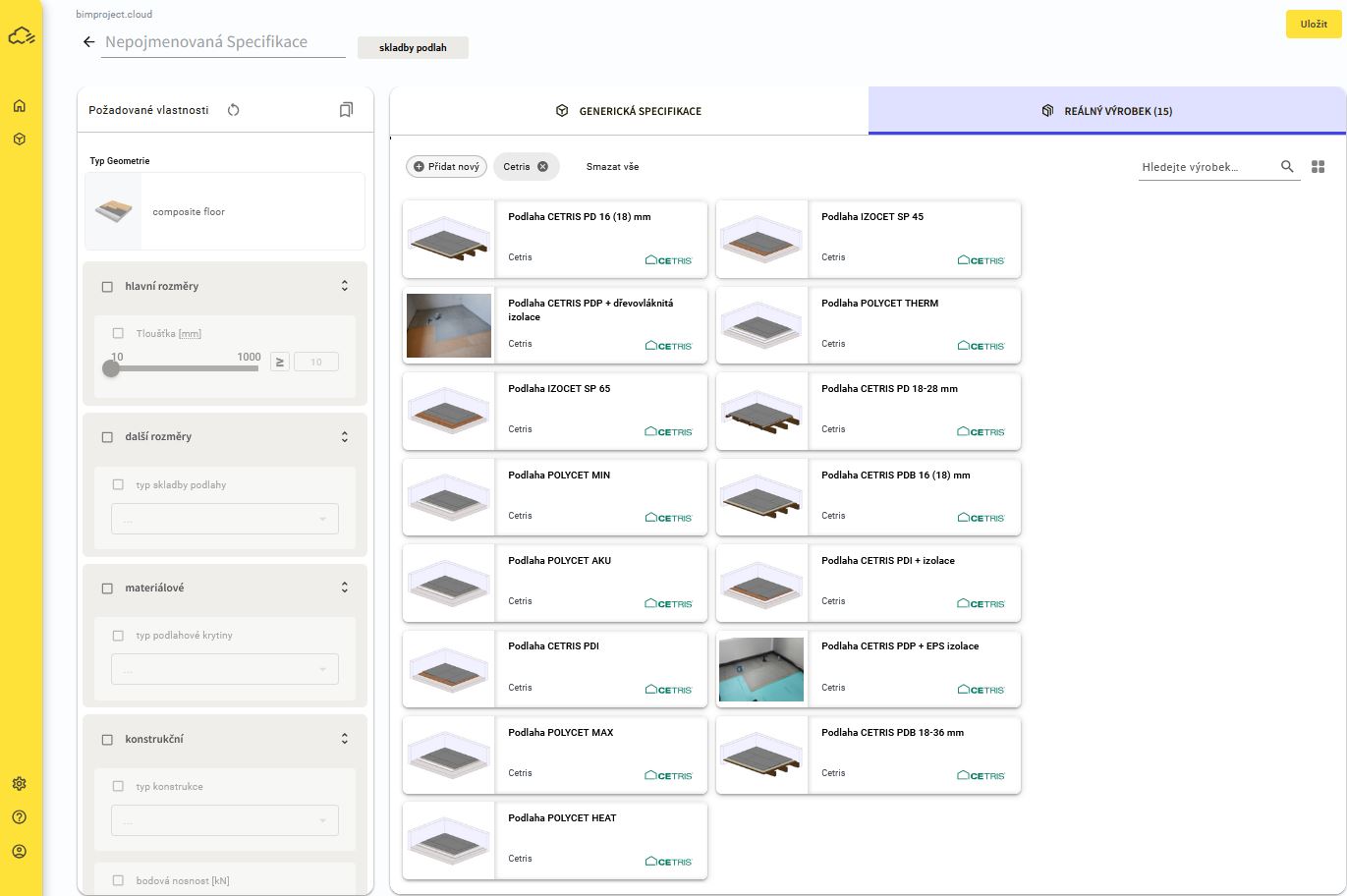Tick the Tloušťka [mm] checkbox
1347x896 pixels.
(x=118, y=334)
